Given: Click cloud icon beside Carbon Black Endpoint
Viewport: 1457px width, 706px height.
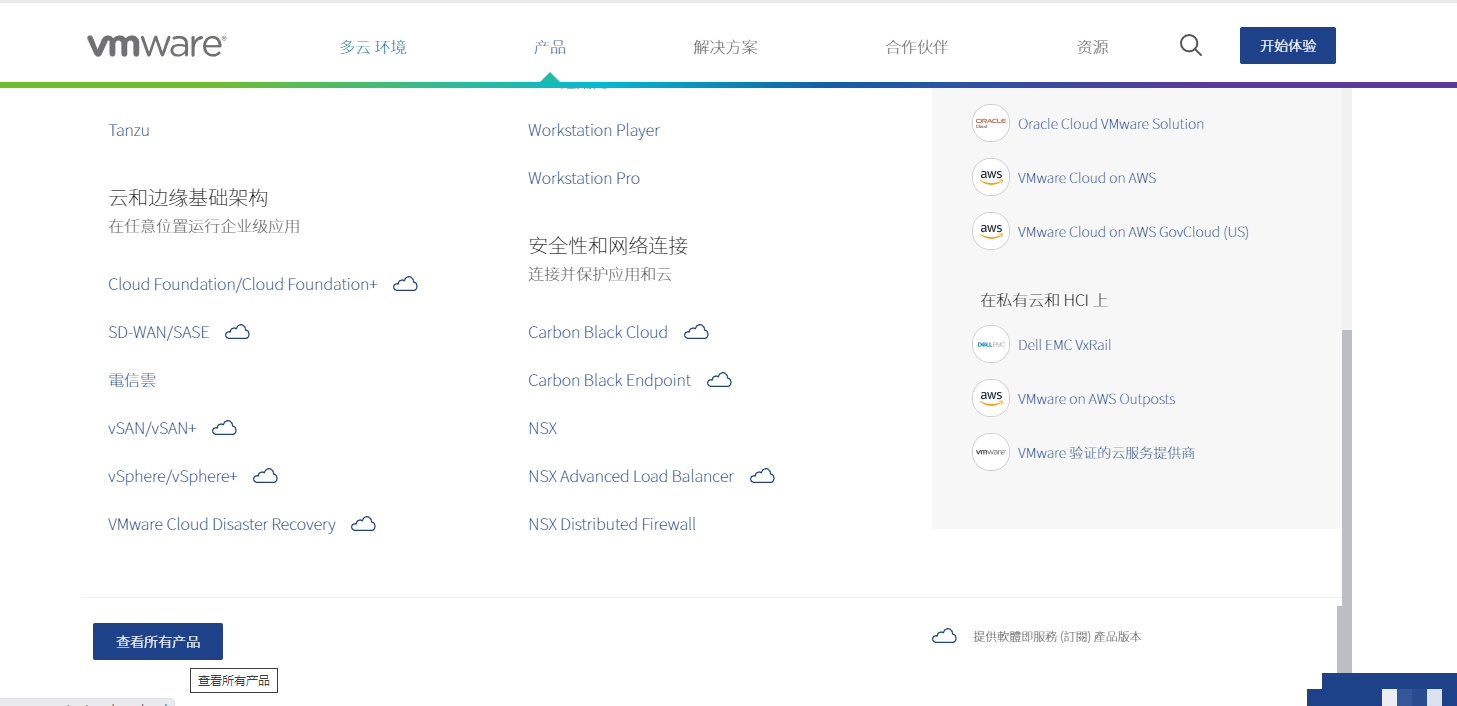Looking at the screenshot, I should (719, 380).
